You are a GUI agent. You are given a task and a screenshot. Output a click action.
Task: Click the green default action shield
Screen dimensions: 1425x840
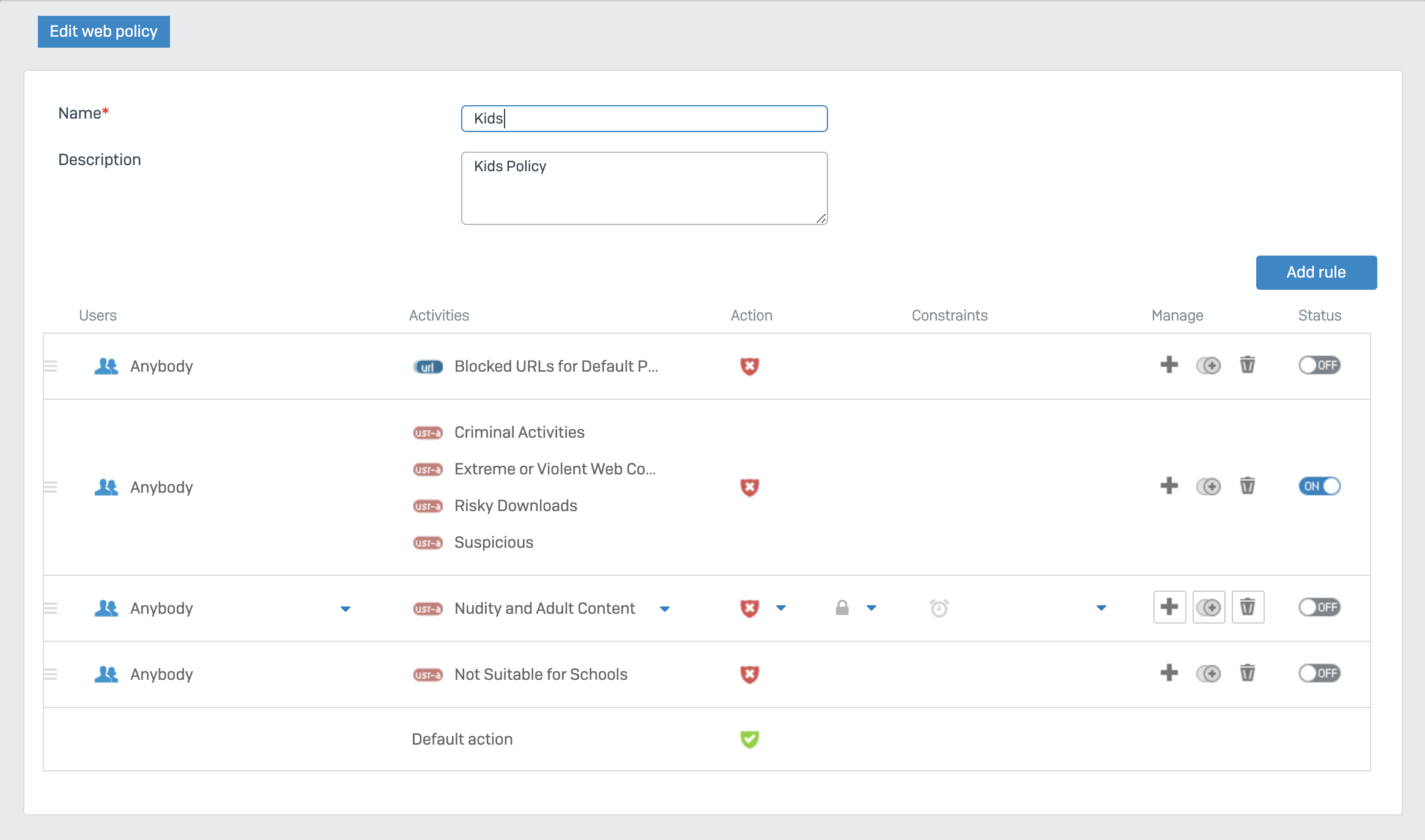tap(749, 739)
